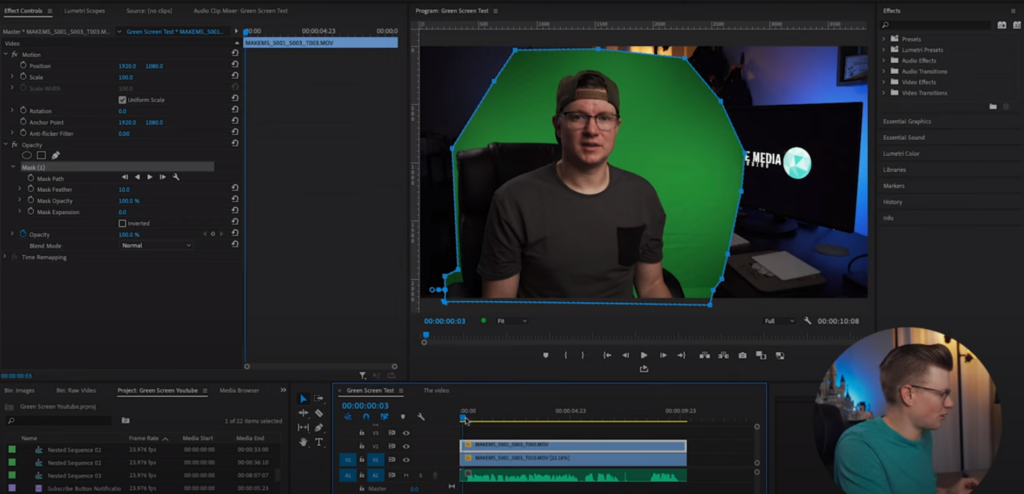This screenshot has width=1024, height=494.
Task: Open Program monitor wrench settings
Action: pos(807,321)
